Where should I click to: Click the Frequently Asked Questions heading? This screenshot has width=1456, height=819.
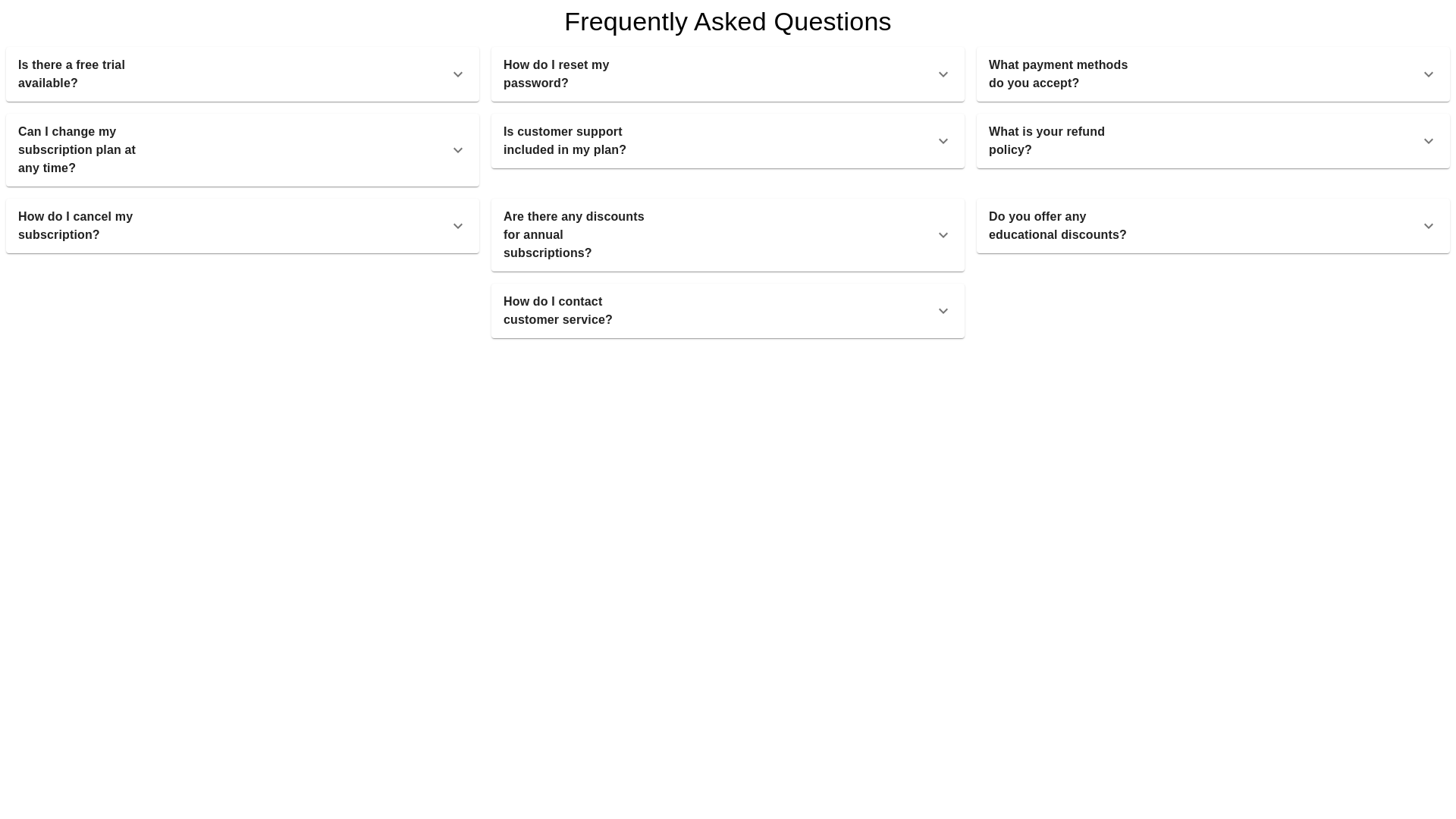(x=727, y=21)
